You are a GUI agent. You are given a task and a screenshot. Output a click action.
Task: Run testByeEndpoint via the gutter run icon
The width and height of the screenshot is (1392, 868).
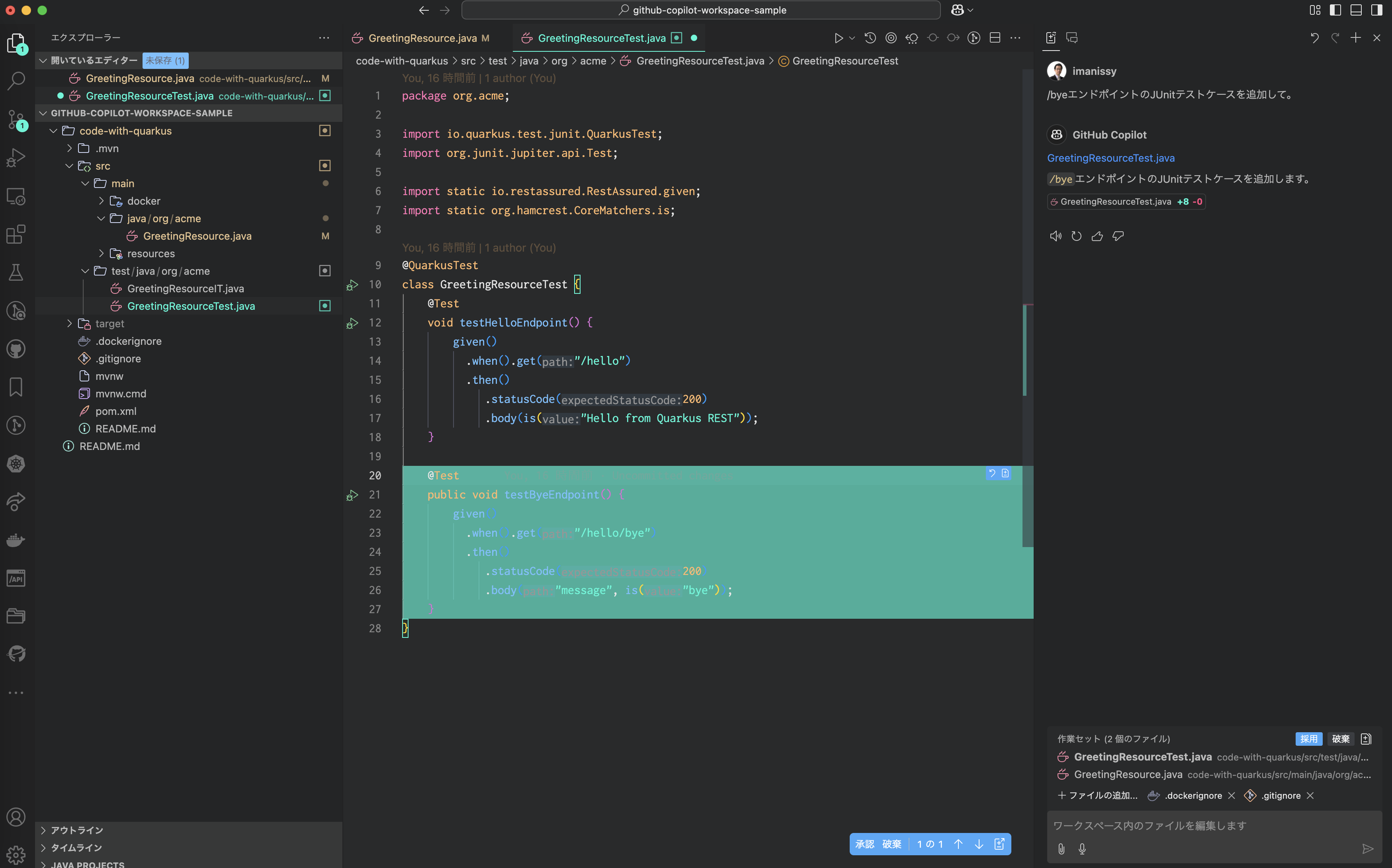pyautogui.click(x=352, y=495)
